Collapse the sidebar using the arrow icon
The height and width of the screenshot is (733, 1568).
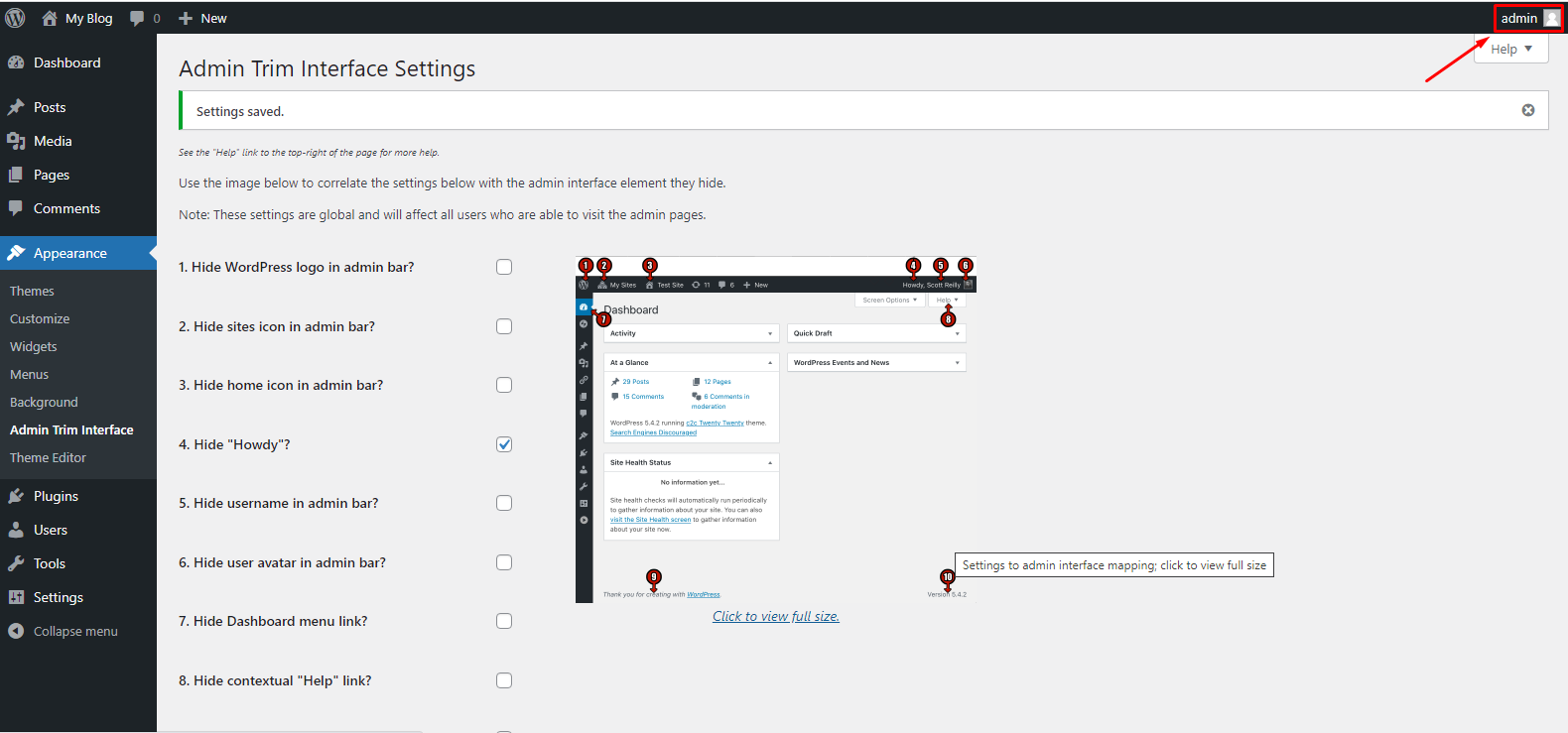16,631
